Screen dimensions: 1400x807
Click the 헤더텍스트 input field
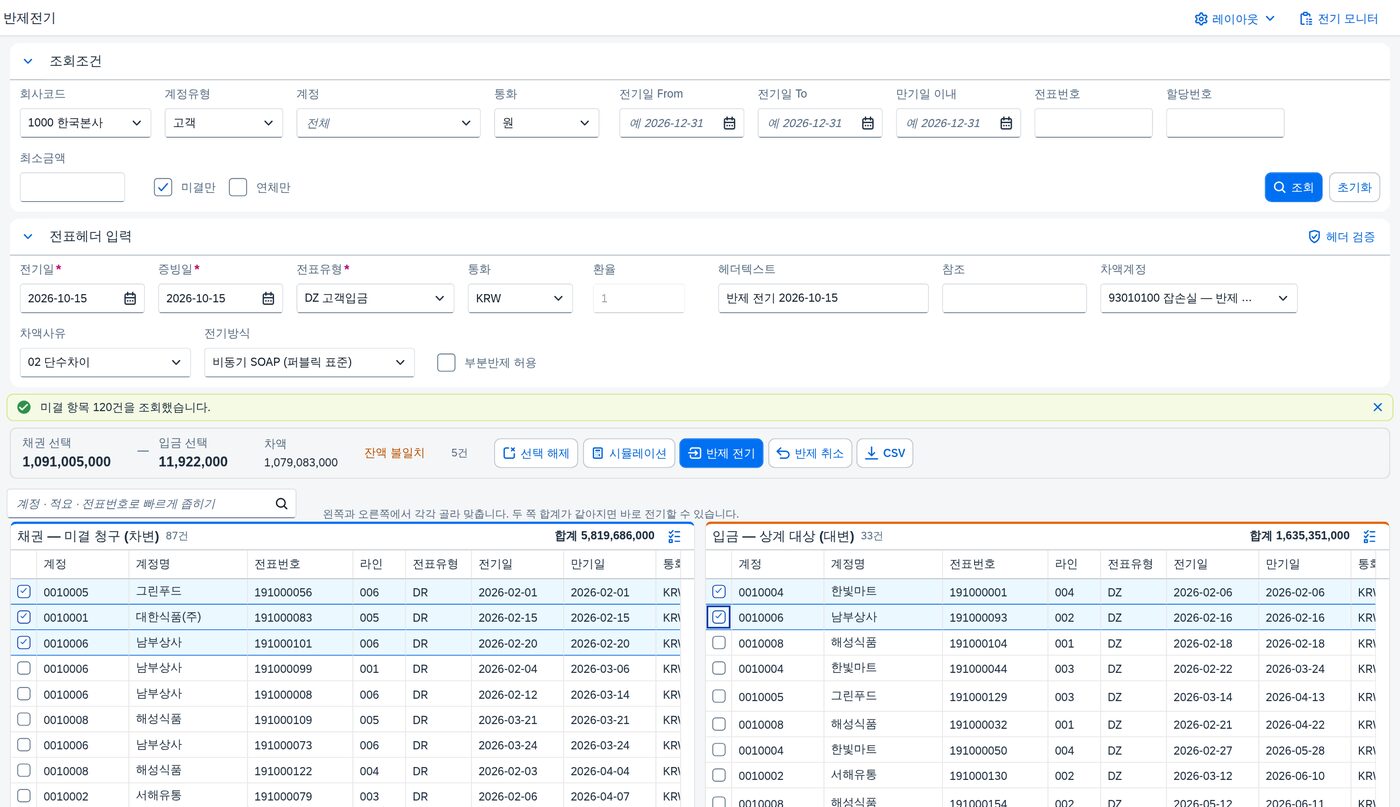[x=823, y=298]
